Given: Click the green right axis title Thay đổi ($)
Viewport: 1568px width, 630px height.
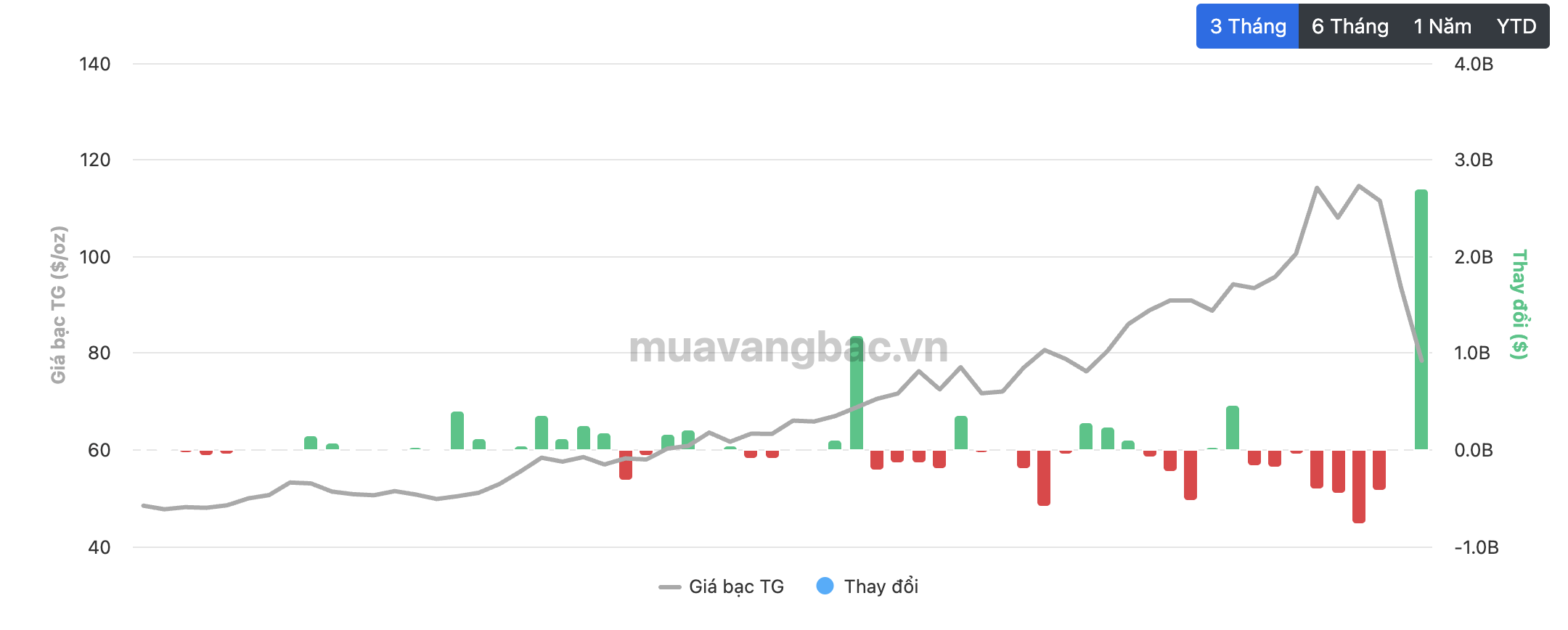Looking at the screenshot, I should tap(1519, 305).
